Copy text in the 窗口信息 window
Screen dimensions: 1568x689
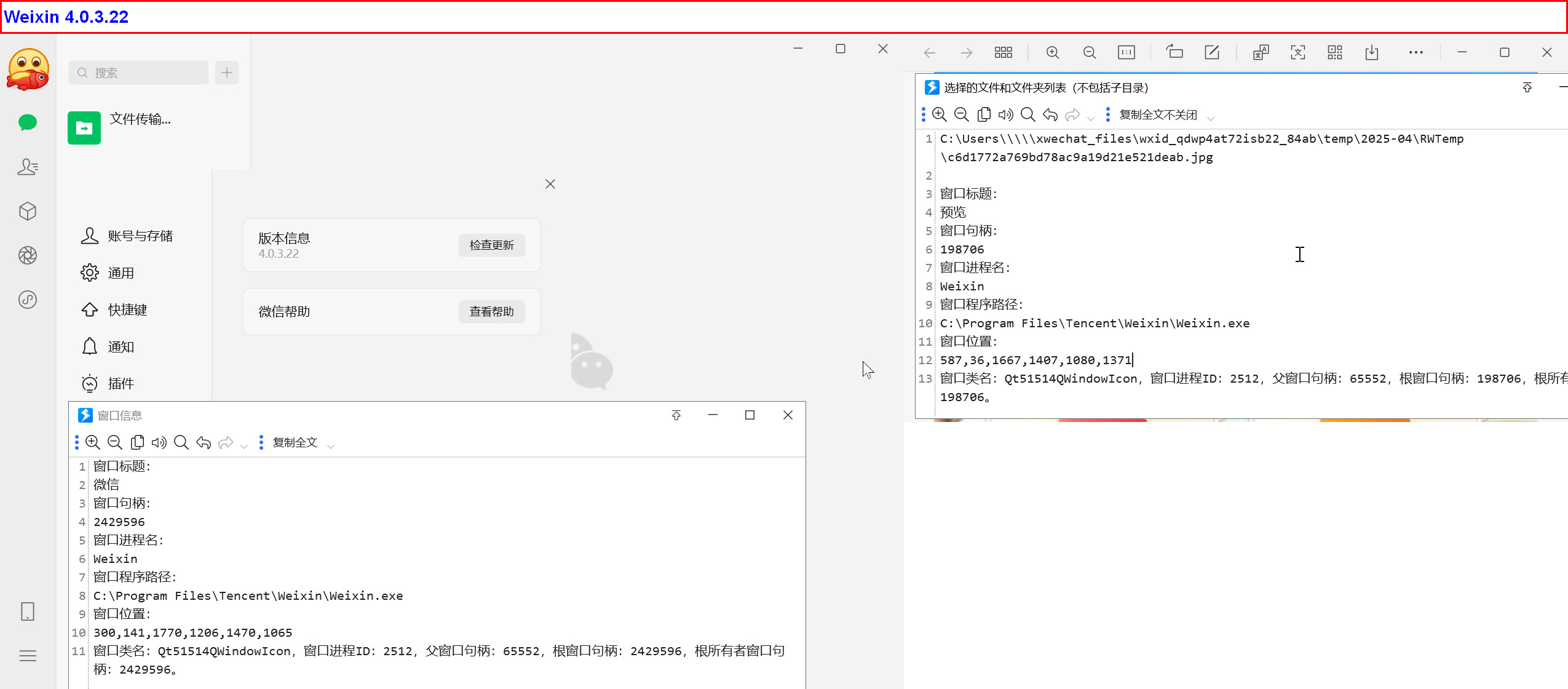coord(137,442)
